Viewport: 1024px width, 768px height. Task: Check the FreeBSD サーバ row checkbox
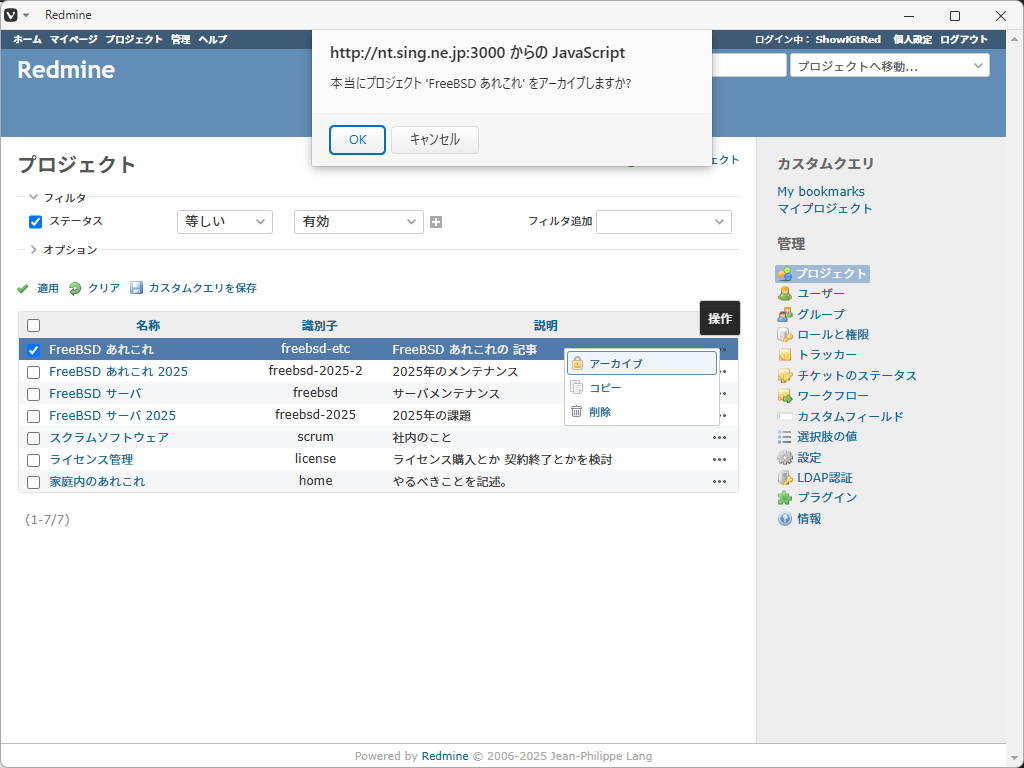33,394
